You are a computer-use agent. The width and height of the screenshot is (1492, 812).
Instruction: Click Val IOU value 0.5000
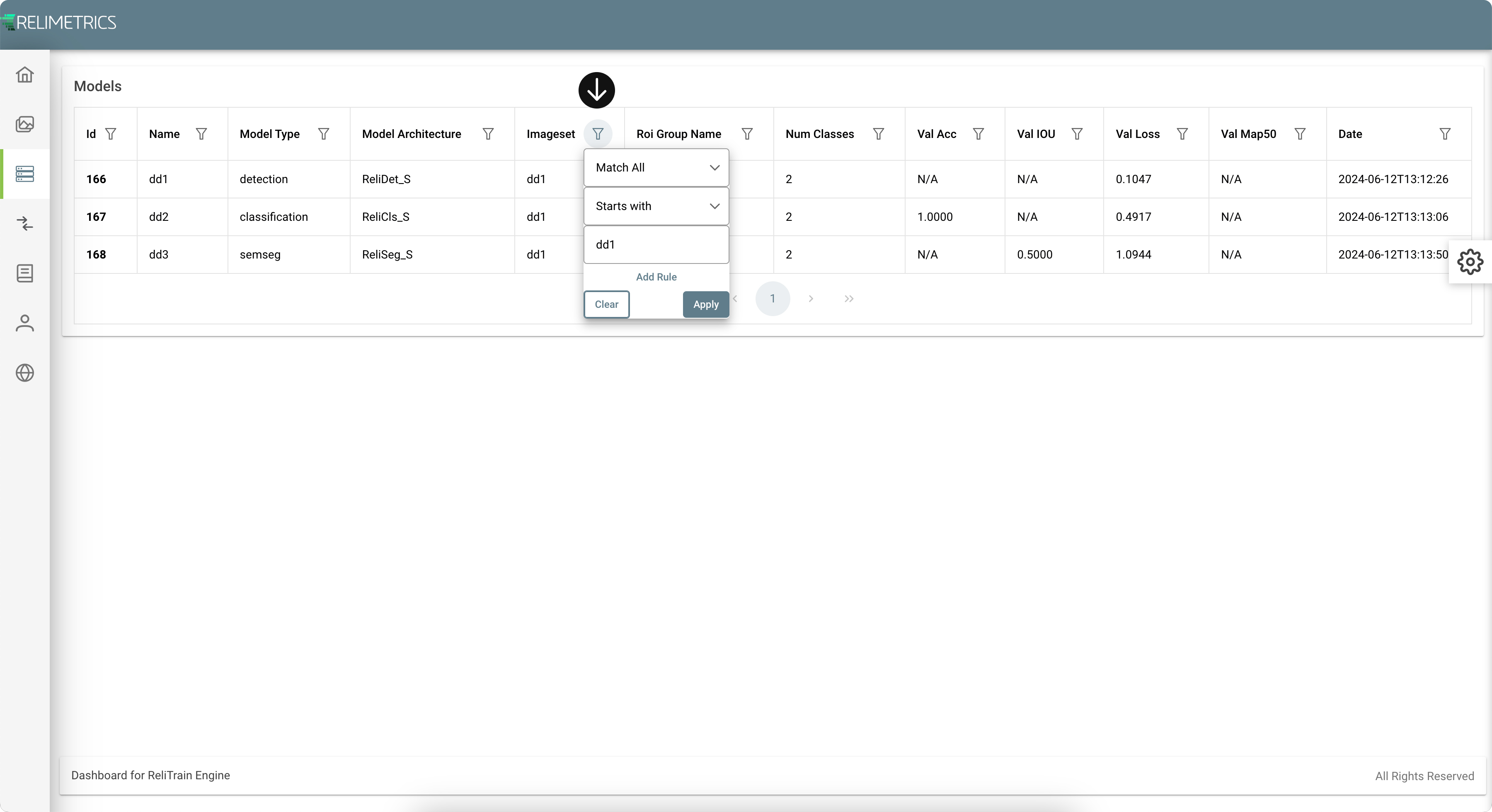tap(1034, 254)
